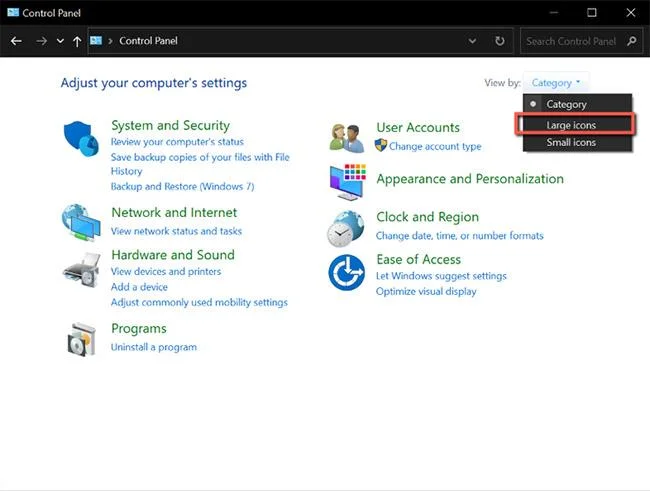
Task: Expand the breadcrumb chevron before Control Panel
Action: tap(110, 41)
